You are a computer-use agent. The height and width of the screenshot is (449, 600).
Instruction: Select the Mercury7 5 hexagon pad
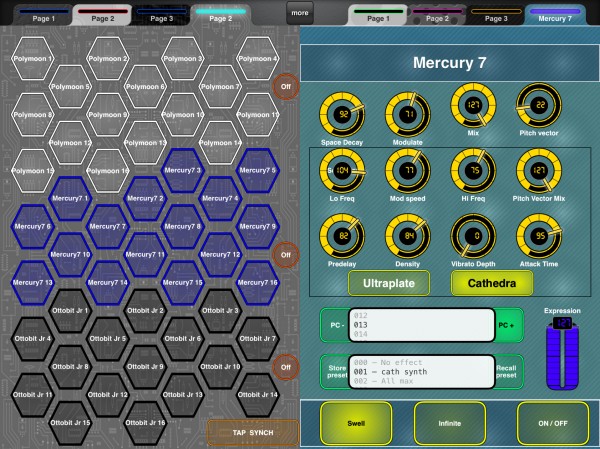258,170
